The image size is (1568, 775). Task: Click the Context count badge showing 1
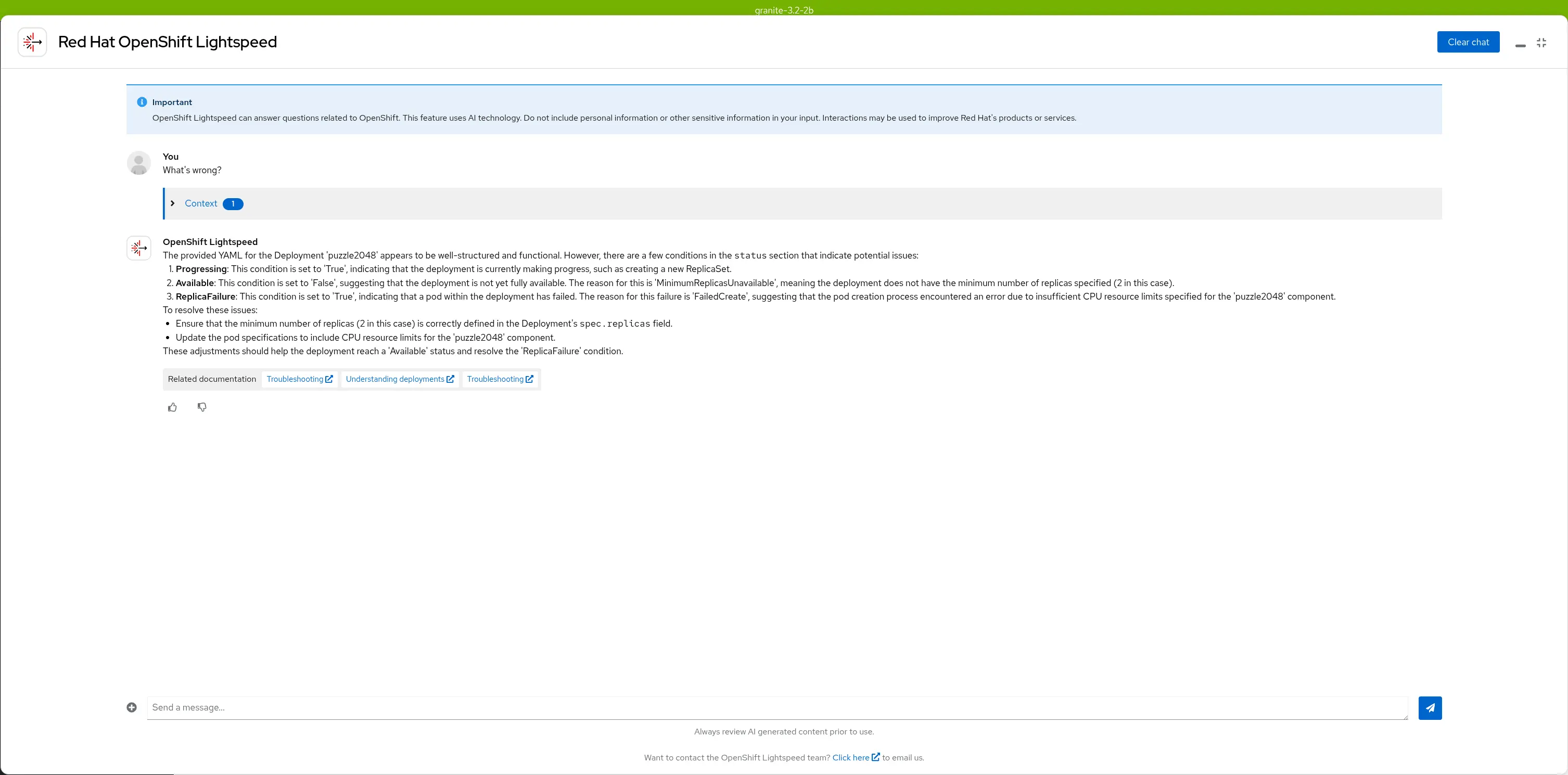[233, 204]
